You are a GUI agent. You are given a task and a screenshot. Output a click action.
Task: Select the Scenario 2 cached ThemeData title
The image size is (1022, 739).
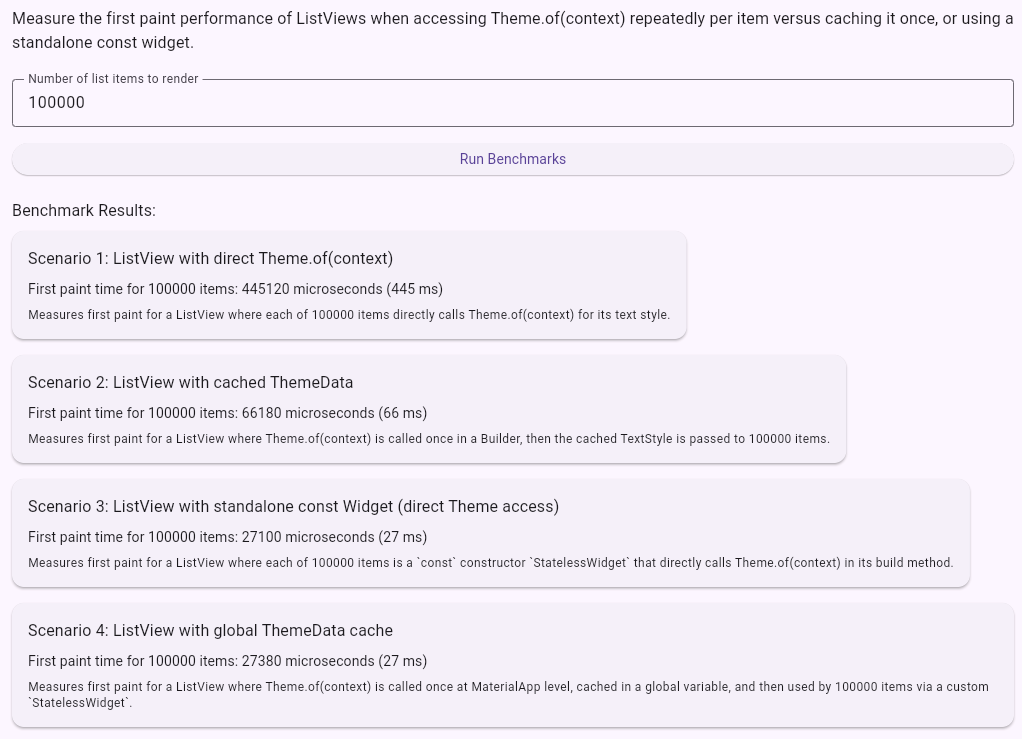pyautogui.click(x=190, y=383)
